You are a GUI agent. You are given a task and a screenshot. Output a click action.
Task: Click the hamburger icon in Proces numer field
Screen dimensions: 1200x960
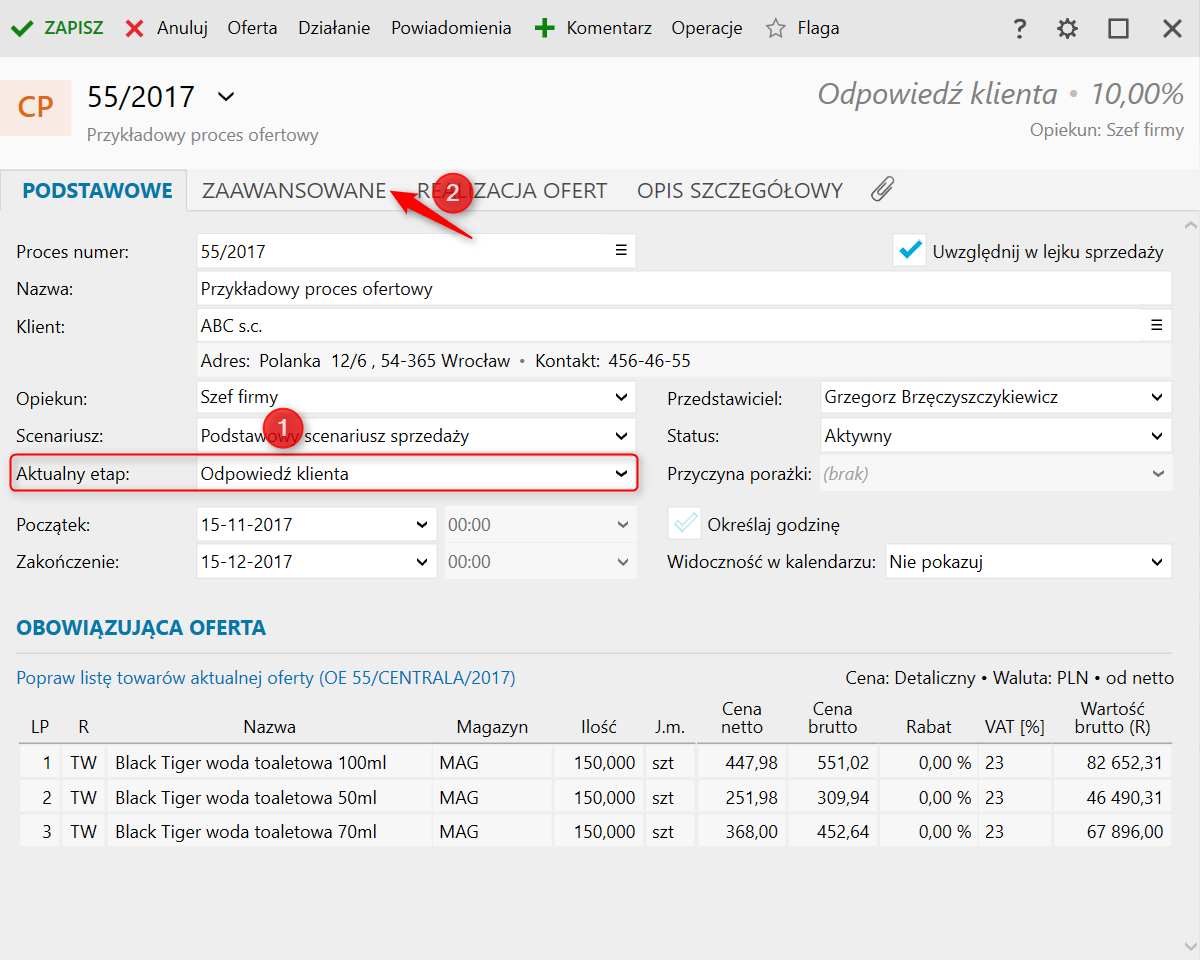tap(621, 250)
